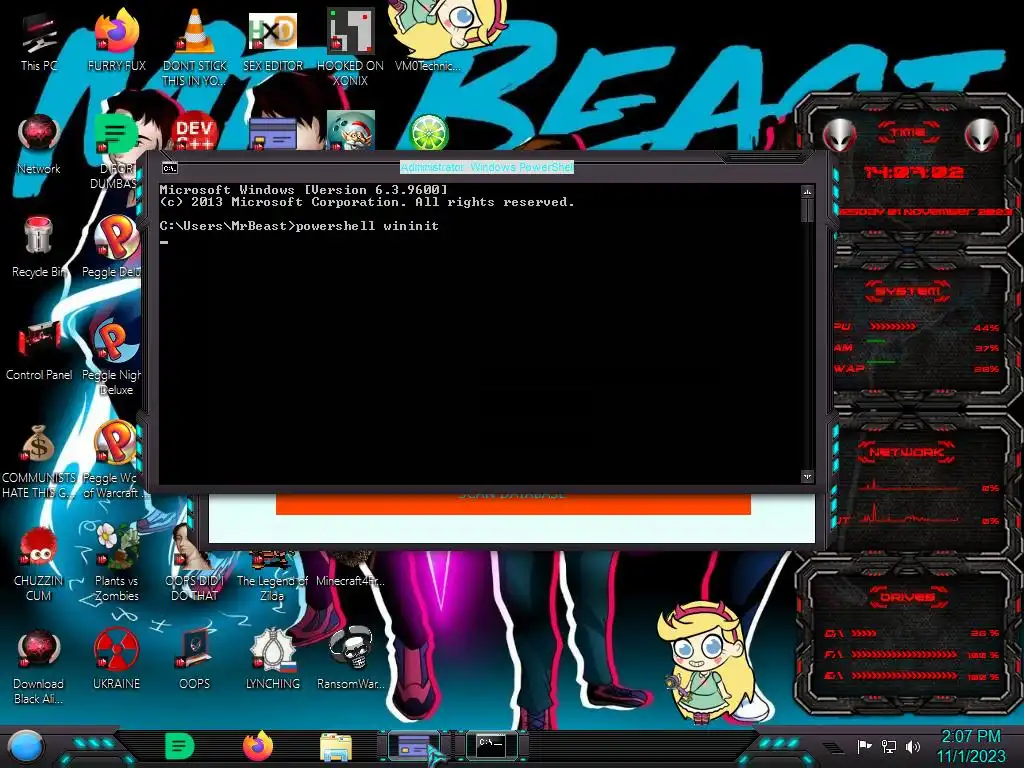1024x768 pixels.
Task: Click the C:\ system icon in PowerShell title bar
Action: [x=169, y=168]
